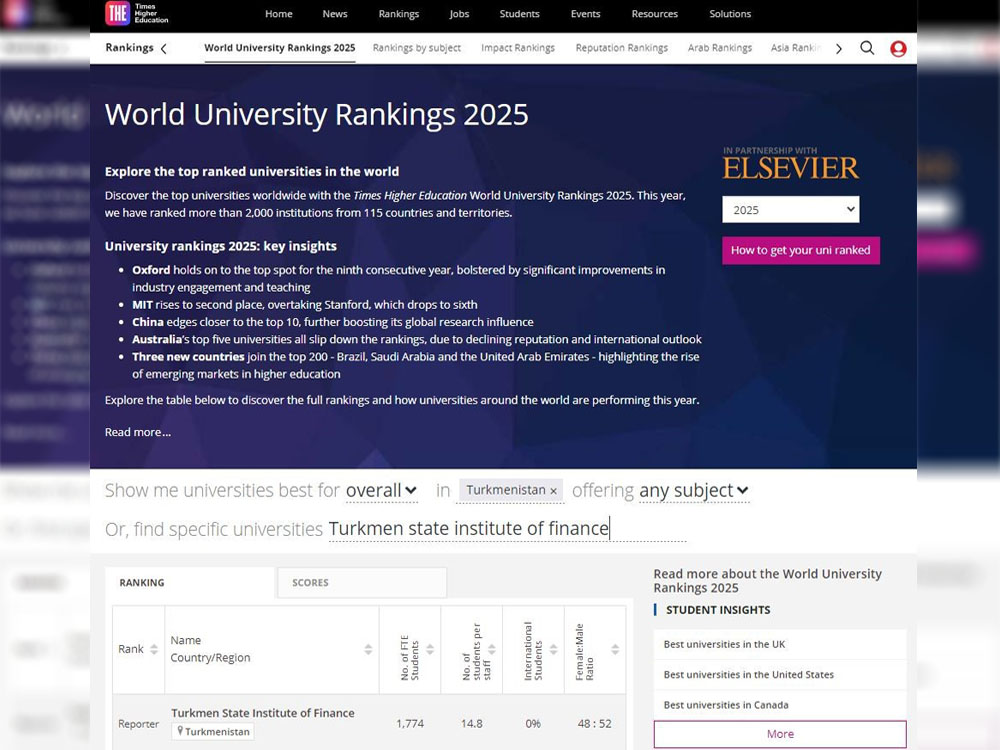Click the Read more... link
The width and height of the screenshot is (1000, 750).
[x=138, y=432]
